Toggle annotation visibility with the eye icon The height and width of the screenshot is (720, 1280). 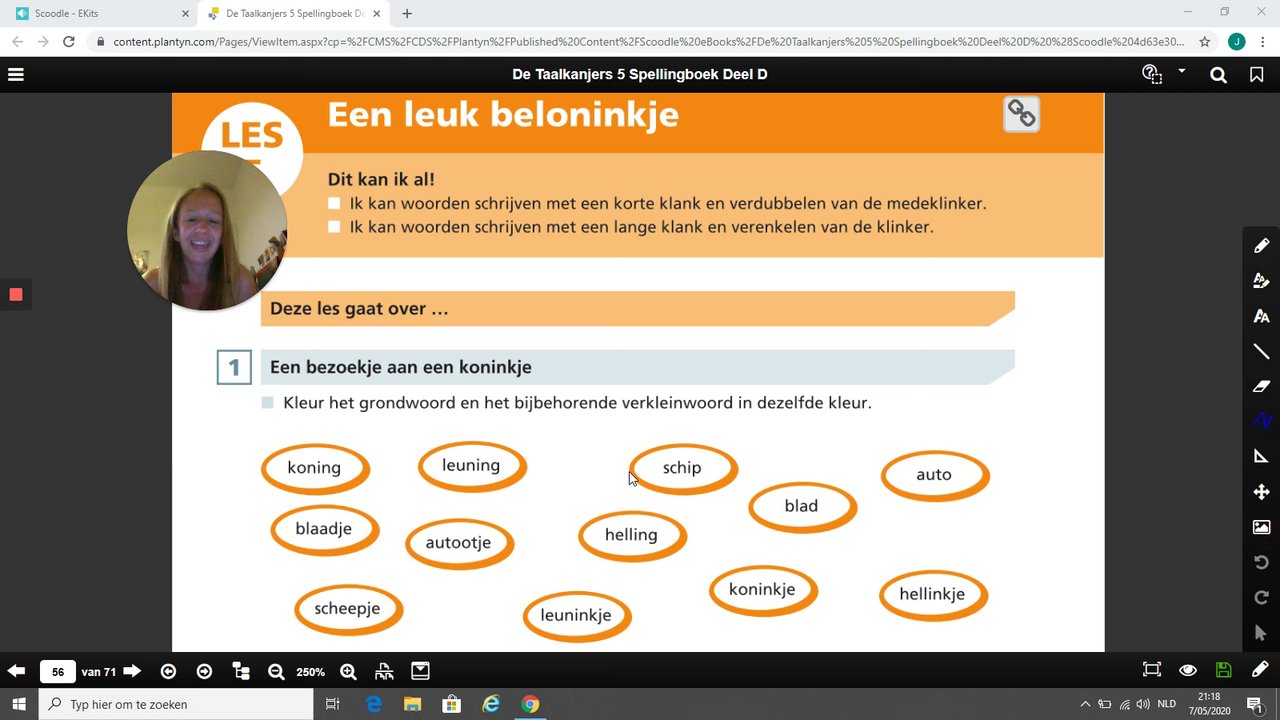[1188, 670]
